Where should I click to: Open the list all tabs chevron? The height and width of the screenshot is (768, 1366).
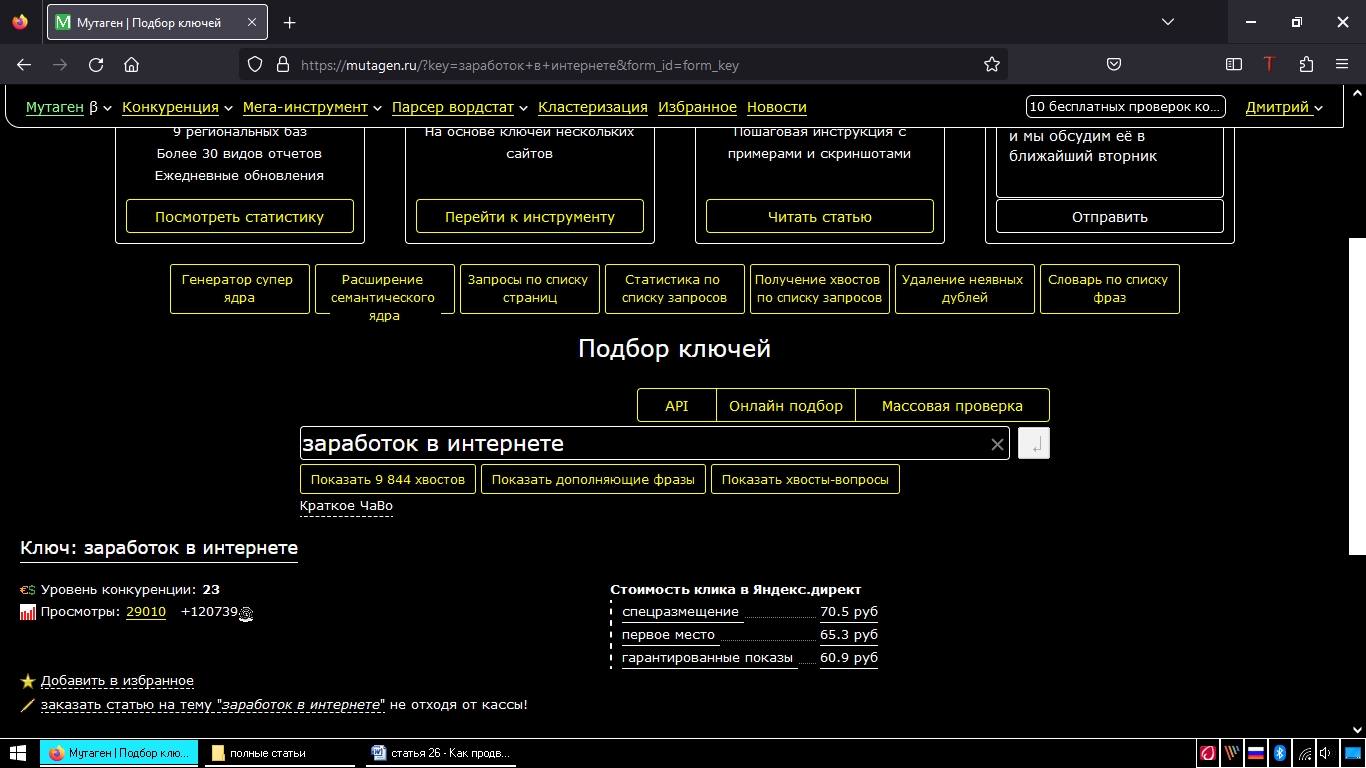[1168, 22]
